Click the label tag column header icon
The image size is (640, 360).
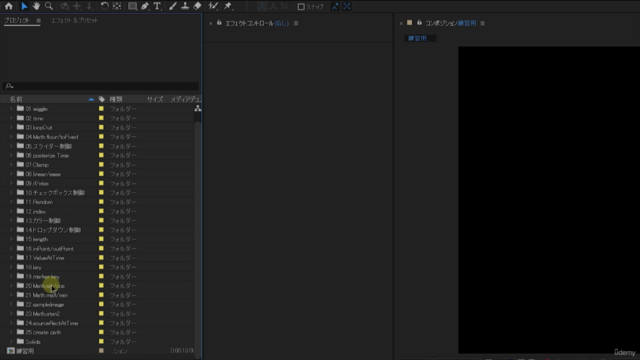pyautogui.click(x=102, y=99)
